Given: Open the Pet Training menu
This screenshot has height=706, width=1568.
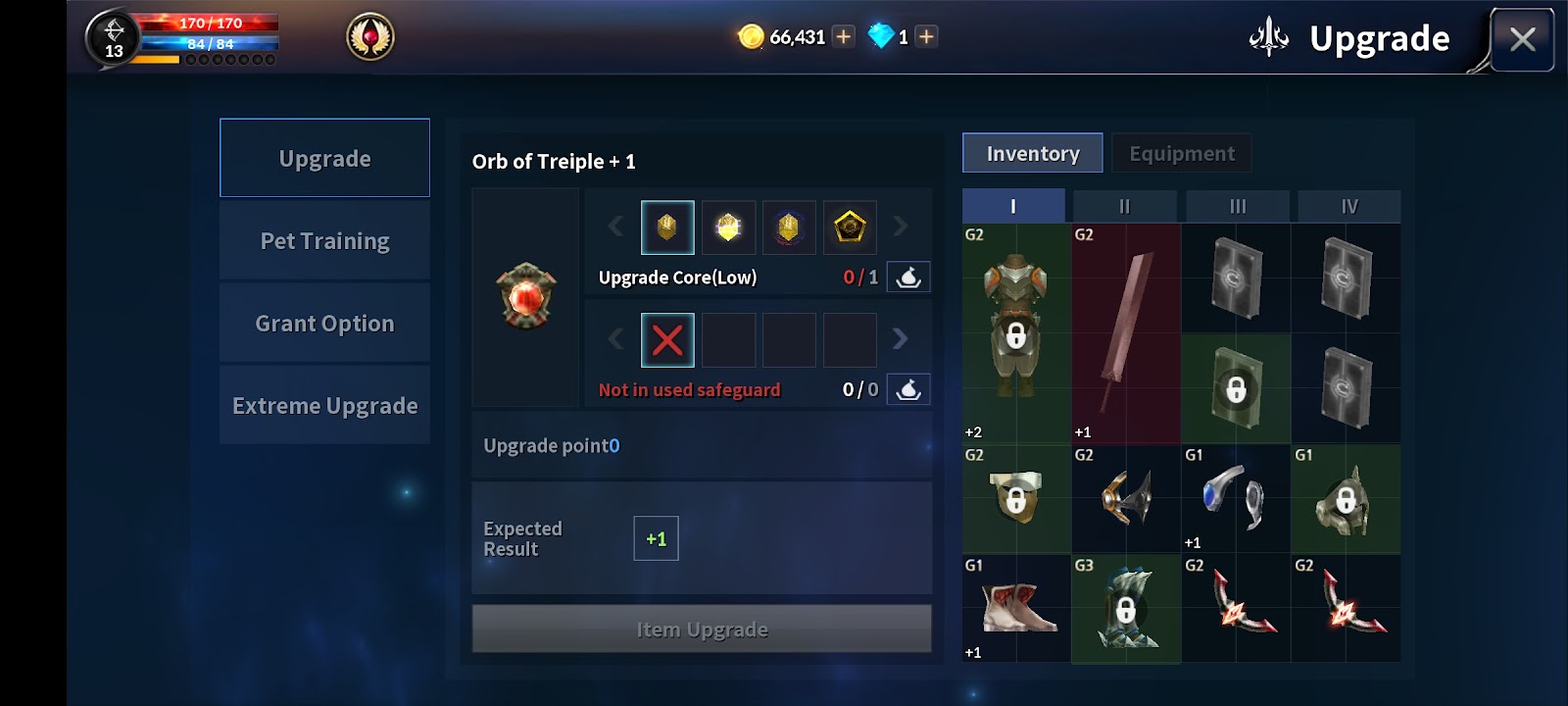Looking at the screenshot, I should [x=324, y=241].
